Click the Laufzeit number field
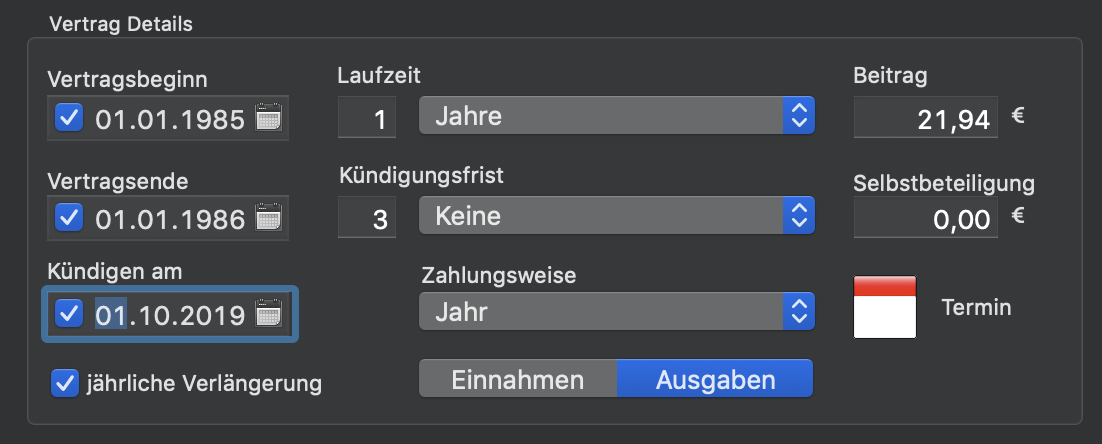 367,117
